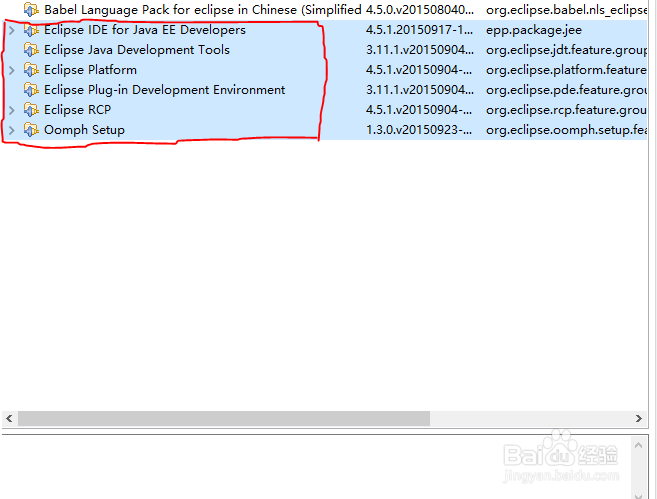Viewport: 657px width, 499px height.
Task: Click the Plug-in Development Environment version 3.11.1.v20150904 cell
Action: point(420,90)
